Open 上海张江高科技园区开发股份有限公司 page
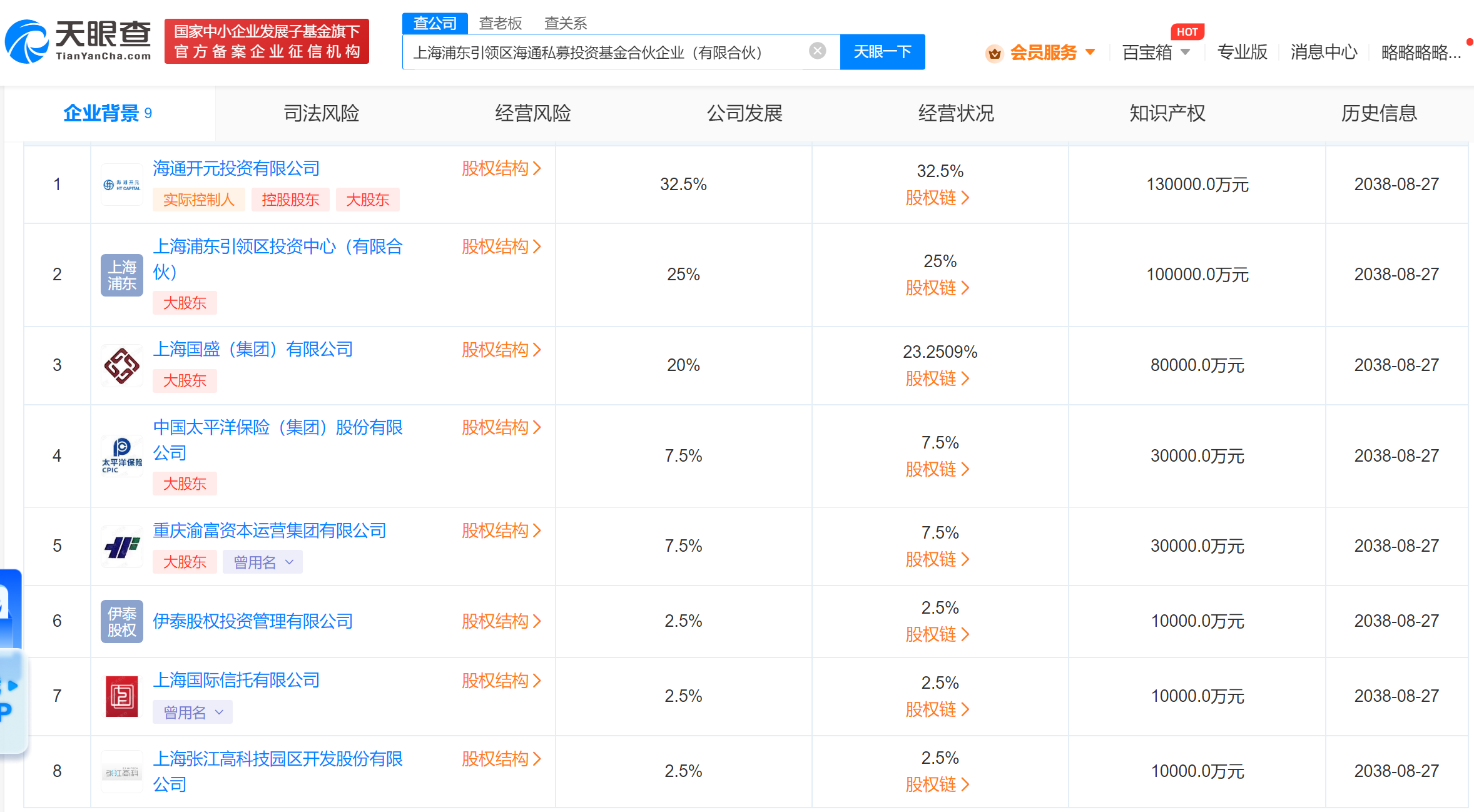The image size is (1474, 812). coord(278,771)
